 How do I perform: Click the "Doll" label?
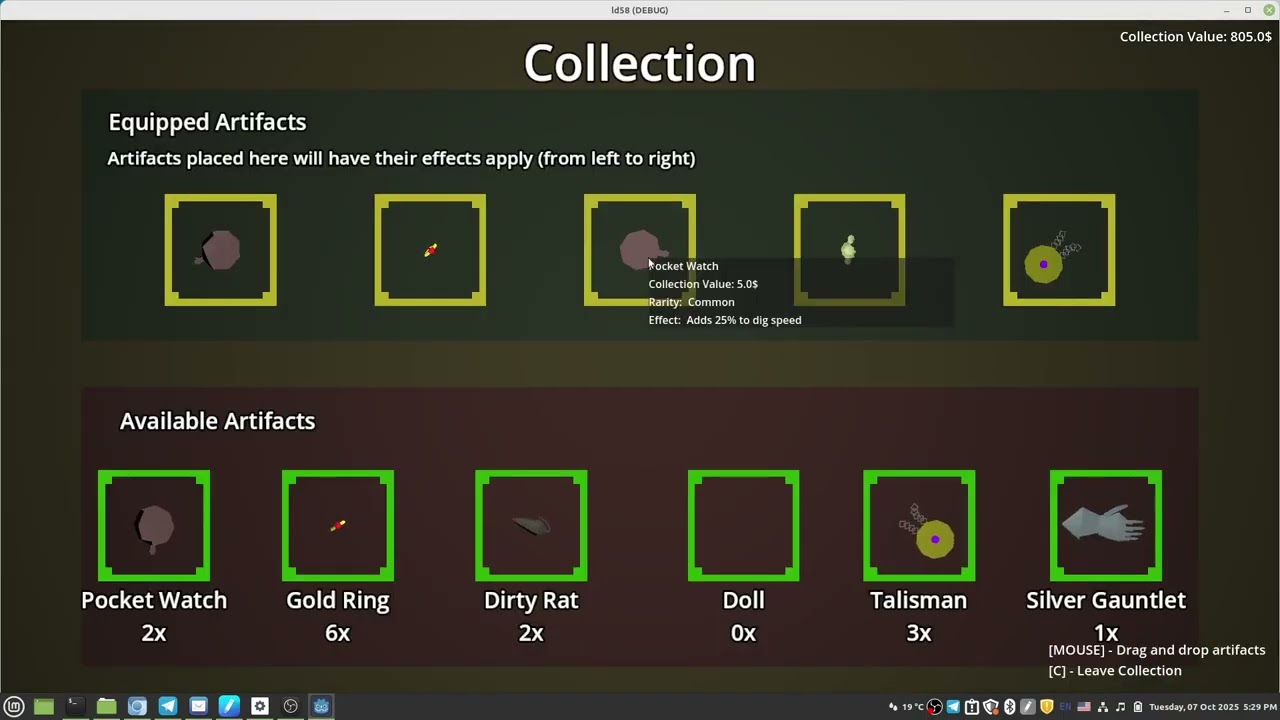tap(744, 600)
